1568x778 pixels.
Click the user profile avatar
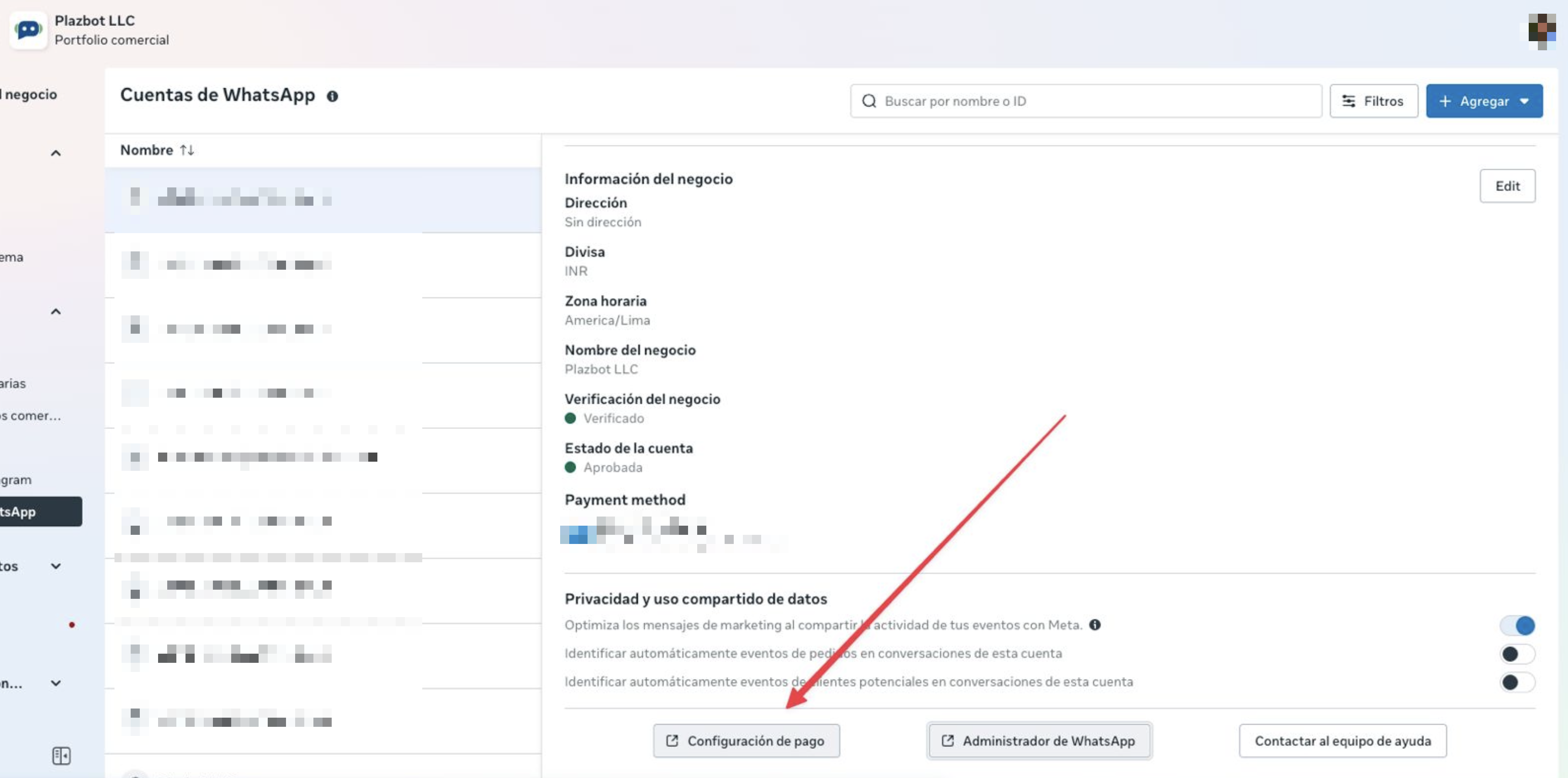(x=1541, y=31)
